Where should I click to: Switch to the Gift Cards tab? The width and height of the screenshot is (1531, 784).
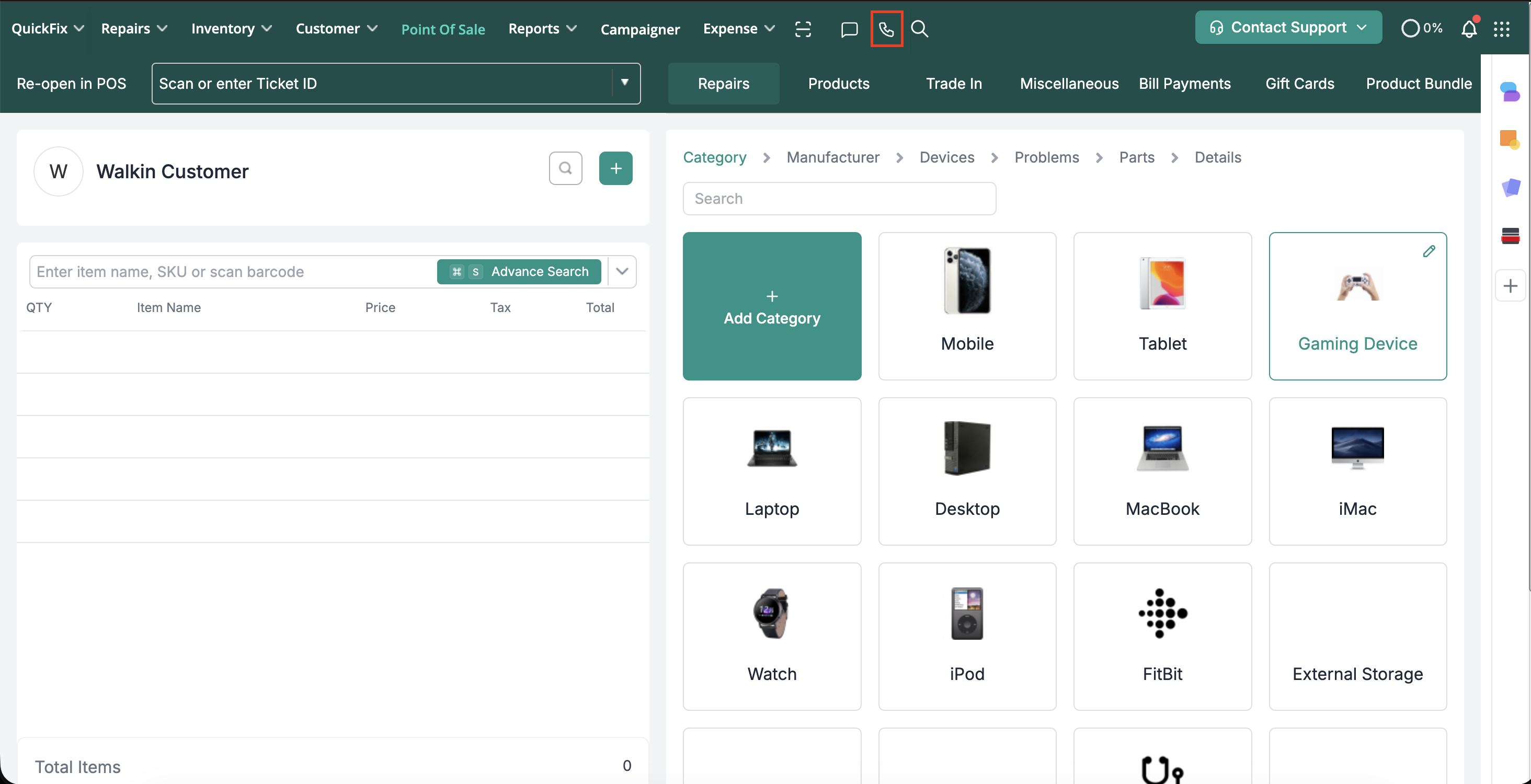(1299, 83)
